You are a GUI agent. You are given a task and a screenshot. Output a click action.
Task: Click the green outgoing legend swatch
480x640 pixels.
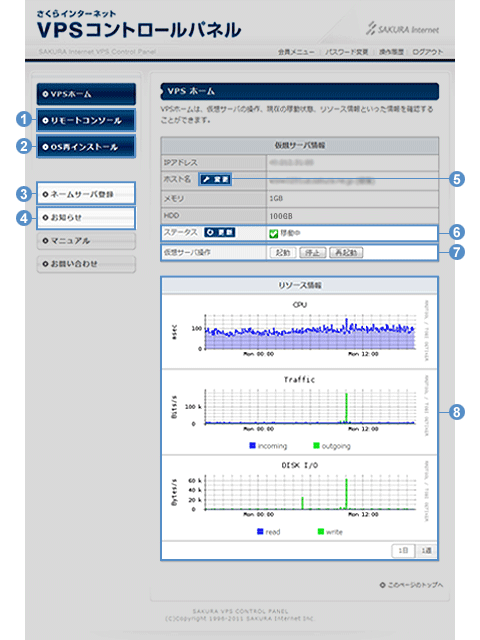point(316,445)
